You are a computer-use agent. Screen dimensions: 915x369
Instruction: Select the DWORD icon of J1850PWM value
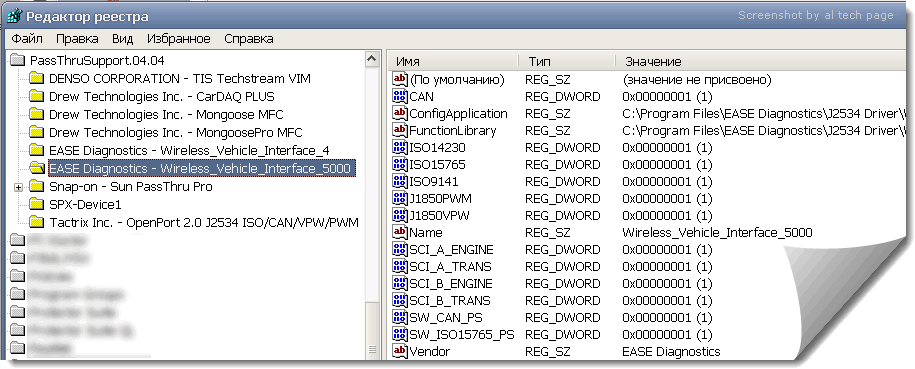[400, 199]
